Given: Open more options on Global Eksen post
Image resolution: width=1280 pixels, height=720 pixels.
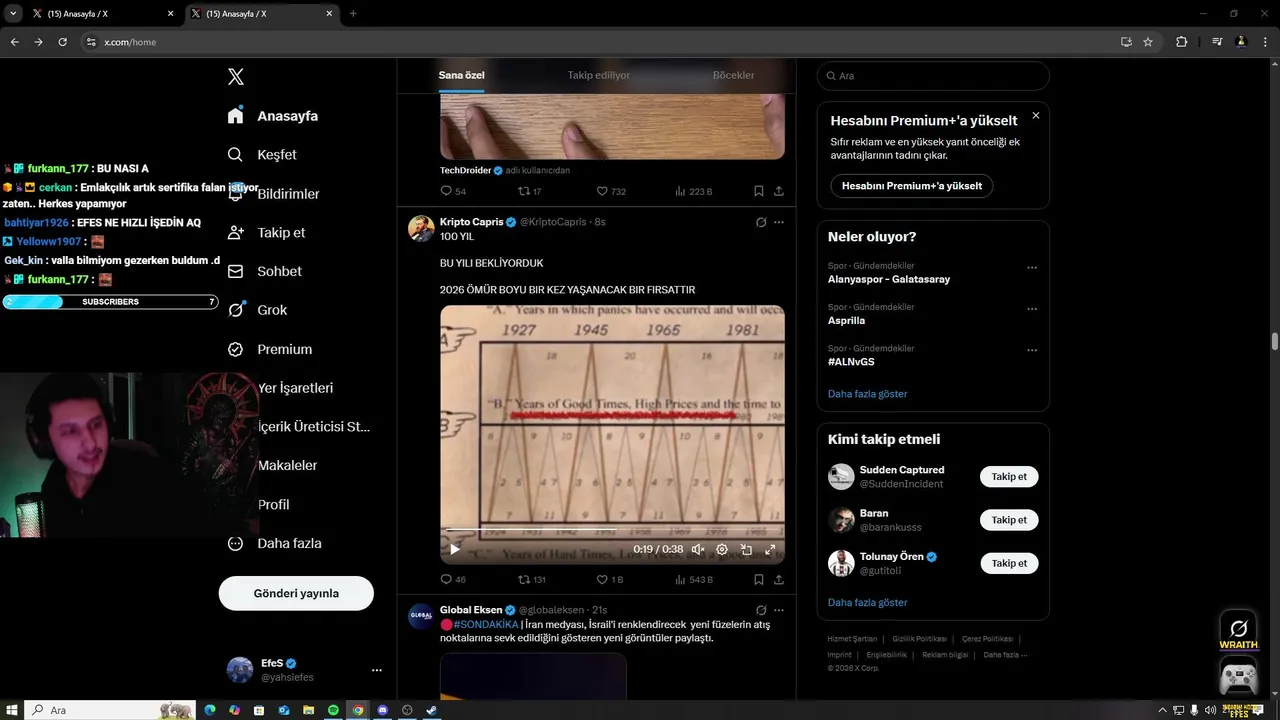Looking at the screenshot, I should click(x=779, y=610).
